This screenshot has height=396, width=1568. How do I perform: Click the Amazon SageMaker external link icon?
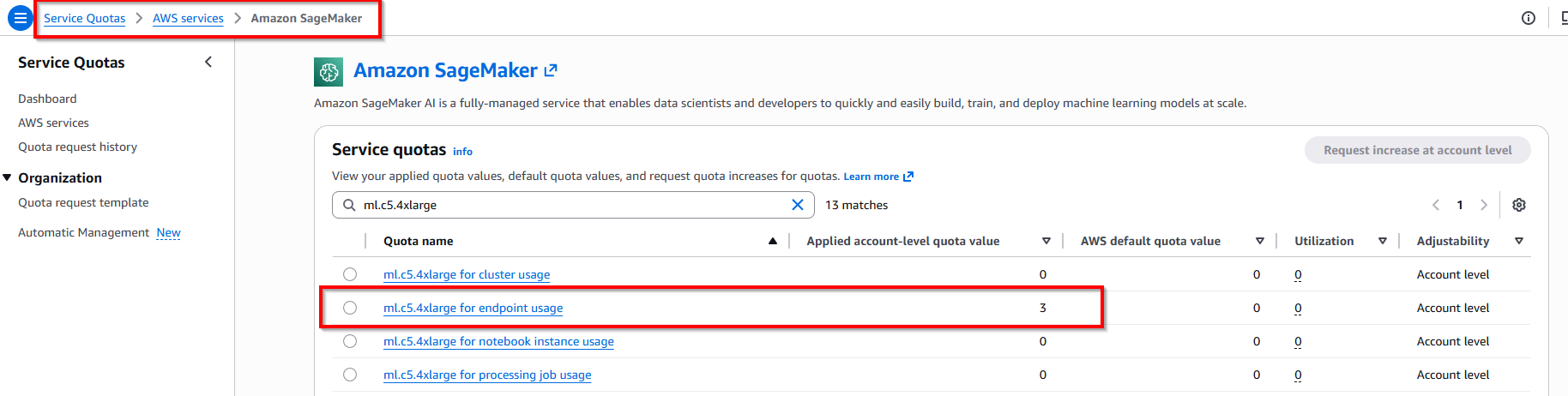[551, 70]
